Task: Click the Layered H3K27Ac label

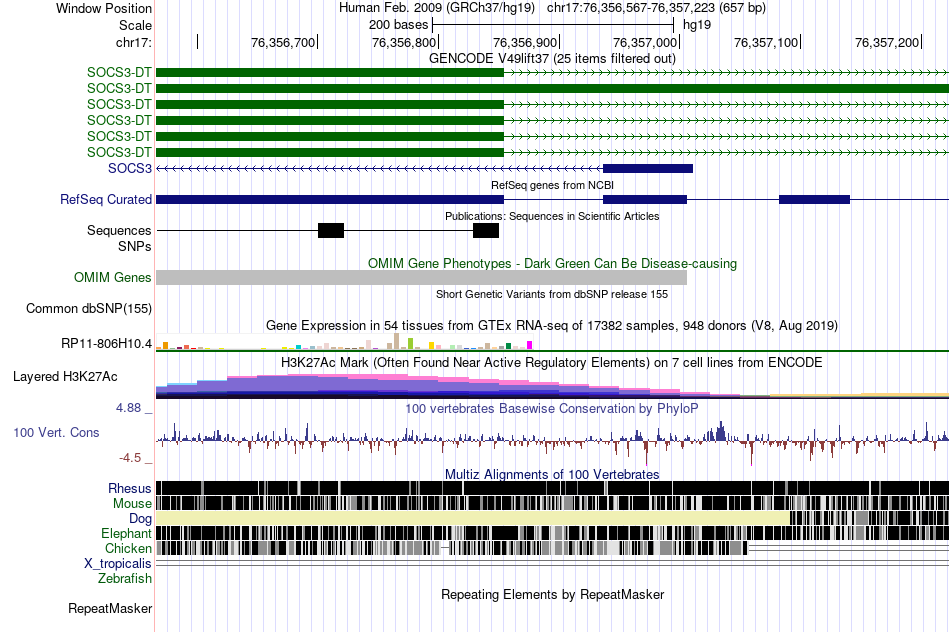Action: [x=65, y=376]
